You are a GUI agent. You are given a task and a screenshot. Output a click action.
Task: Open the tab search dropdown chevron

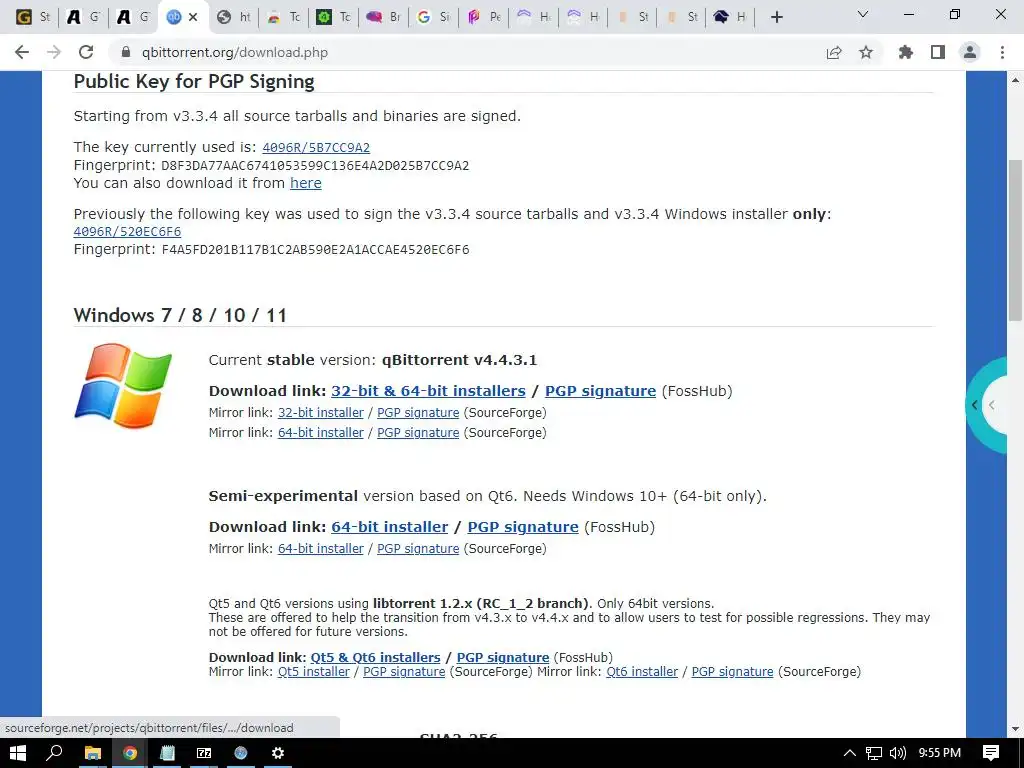point(863,14)
